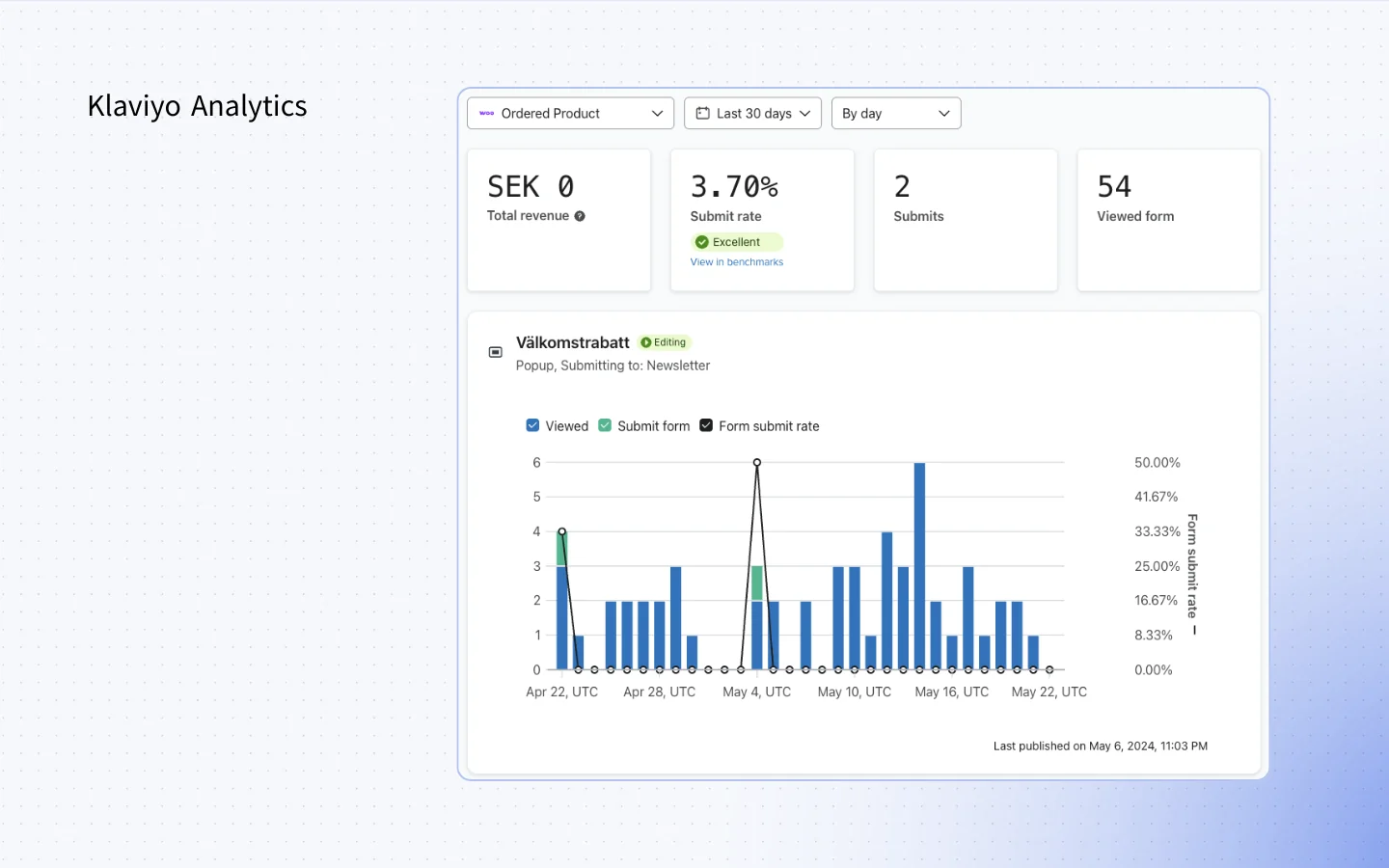Click the View in benchmarks link
This screenshot has height=868, width=1389.
click(x=737, y=262)
